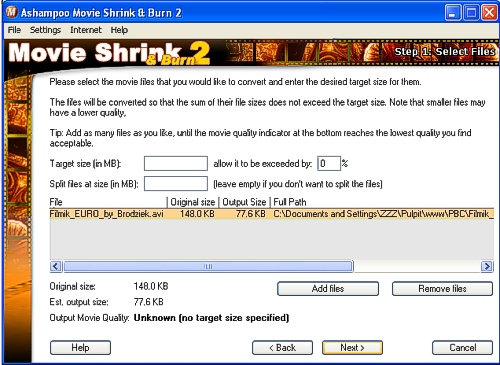This screenshot has height=365, width=500.
Task: Open the Settings menu
Action: [x=45, y=30]
